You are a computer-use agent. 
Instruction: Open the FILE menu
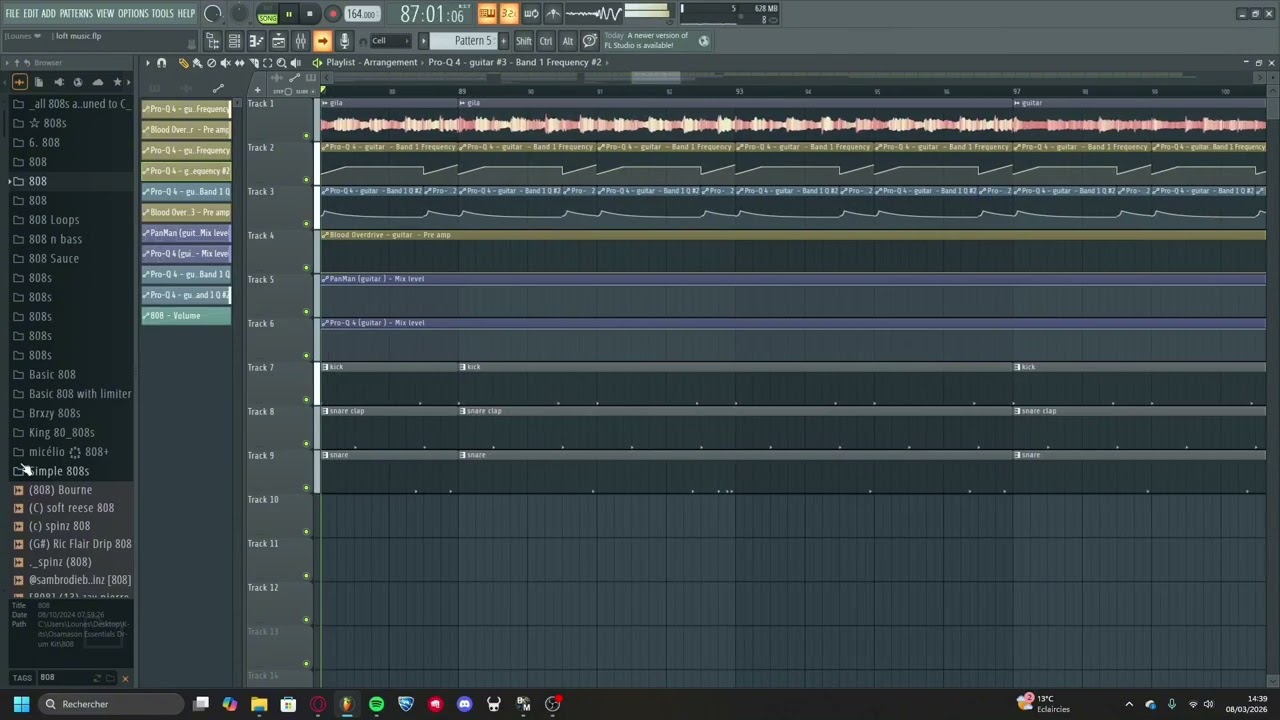point(12,13)
